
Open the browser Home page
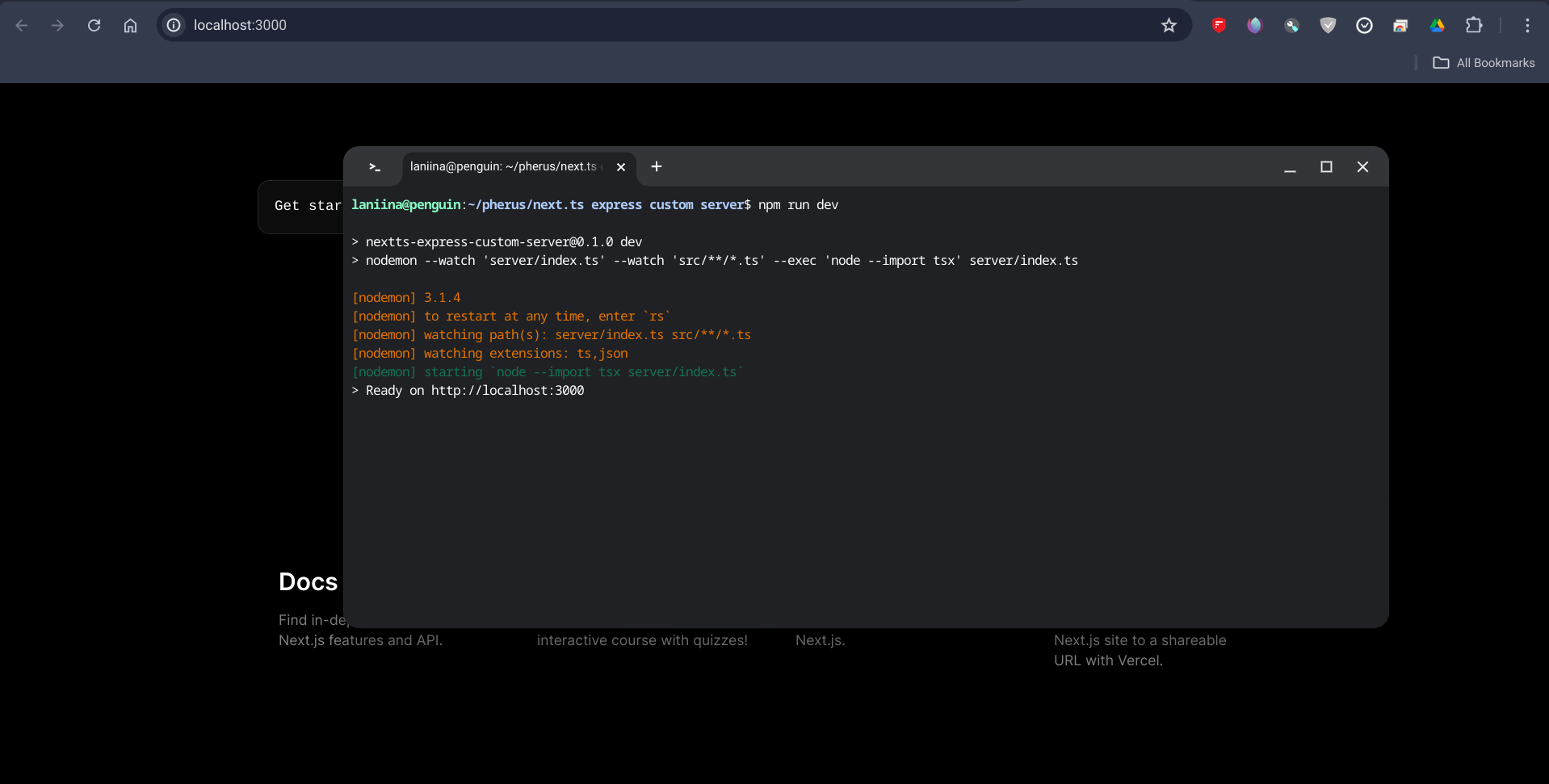point(130,25)
